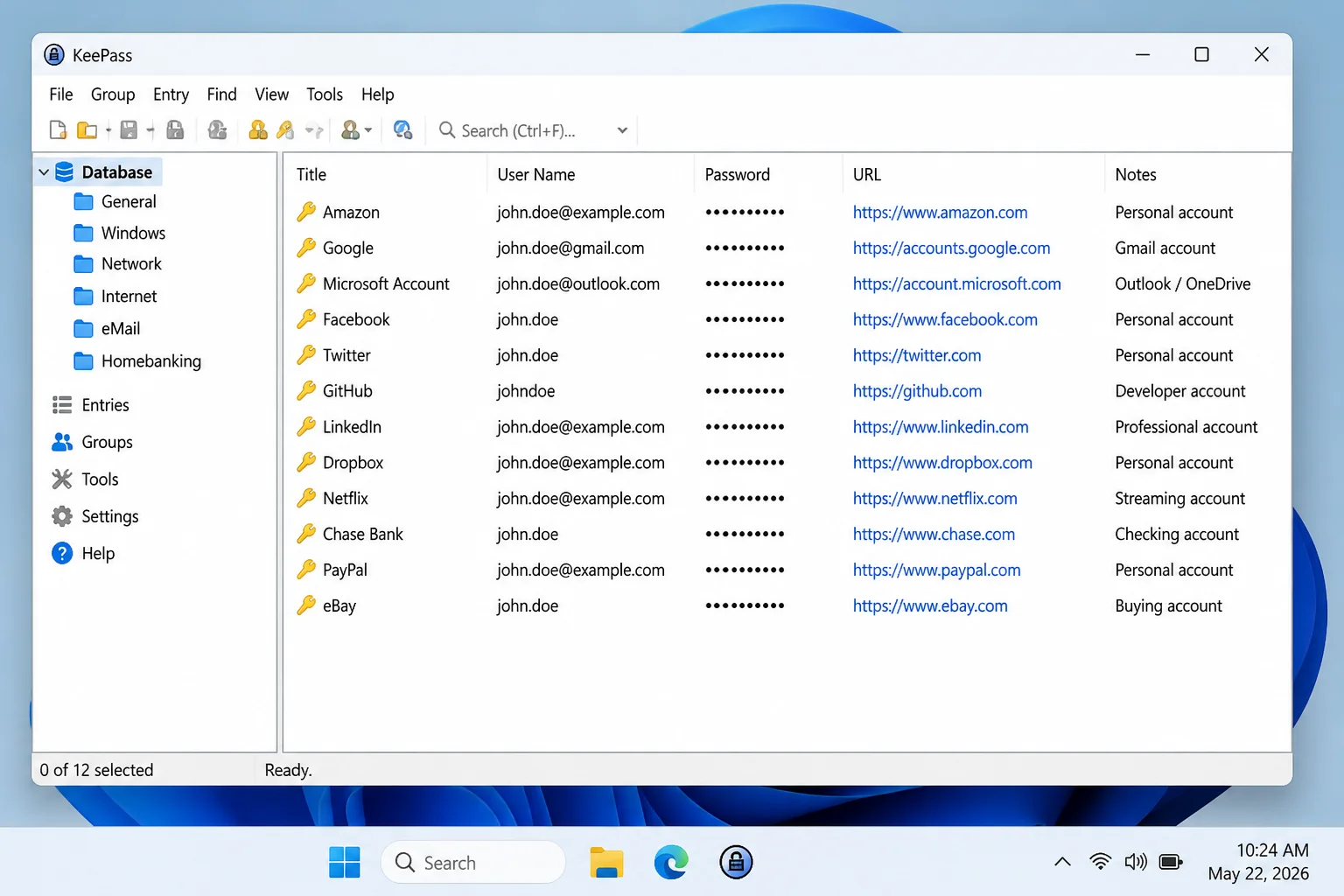Open the accounts.google.com link

[951, 248]
